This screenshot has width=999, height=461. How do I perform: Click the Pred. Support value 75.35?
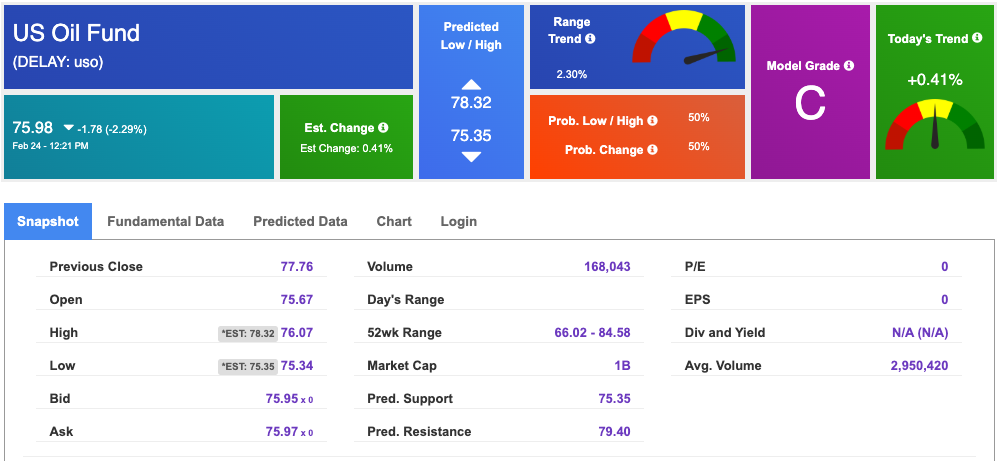coord(615,399)
